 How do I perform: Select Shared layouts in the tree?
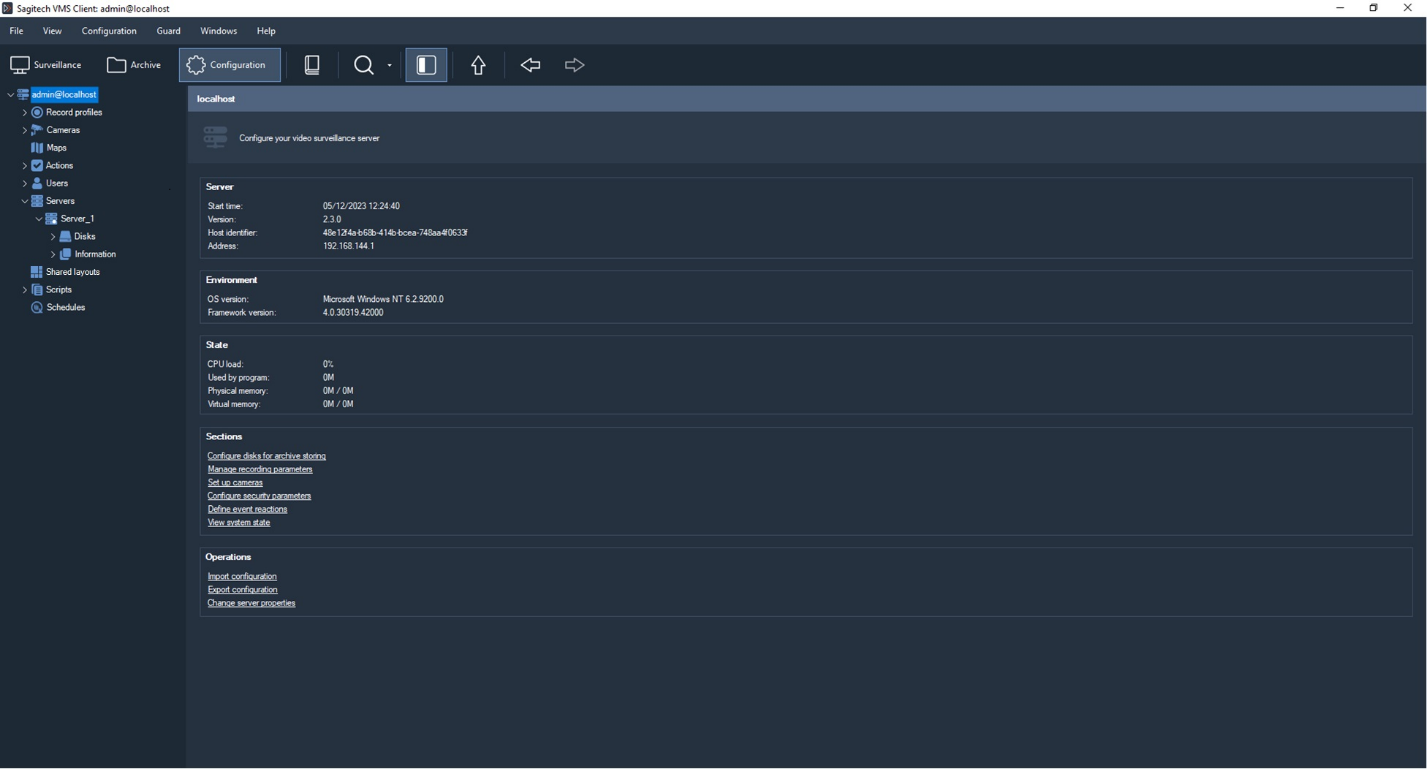72,272
